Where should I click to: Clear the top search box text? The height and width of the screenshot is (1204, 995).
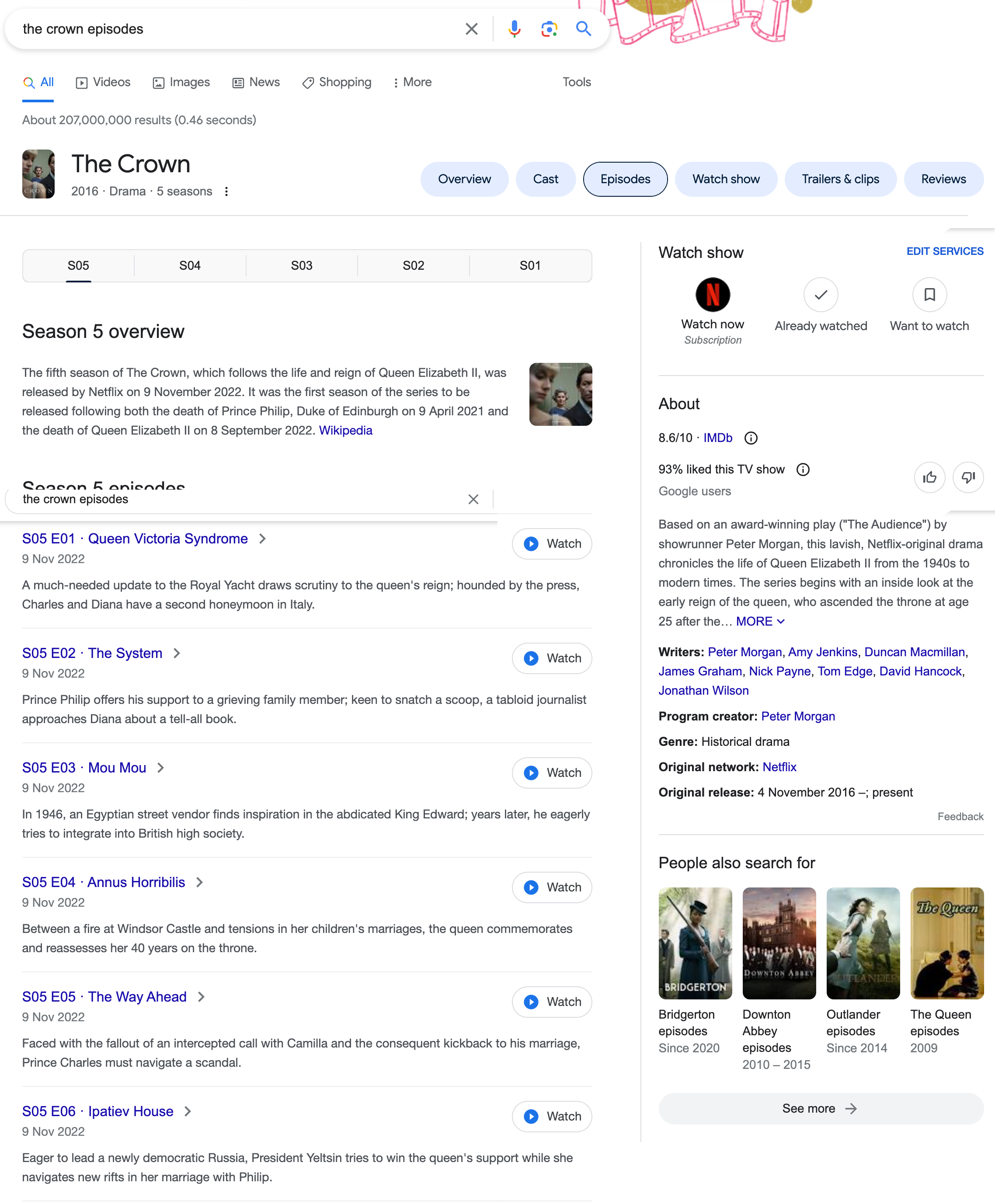(471, 29)
